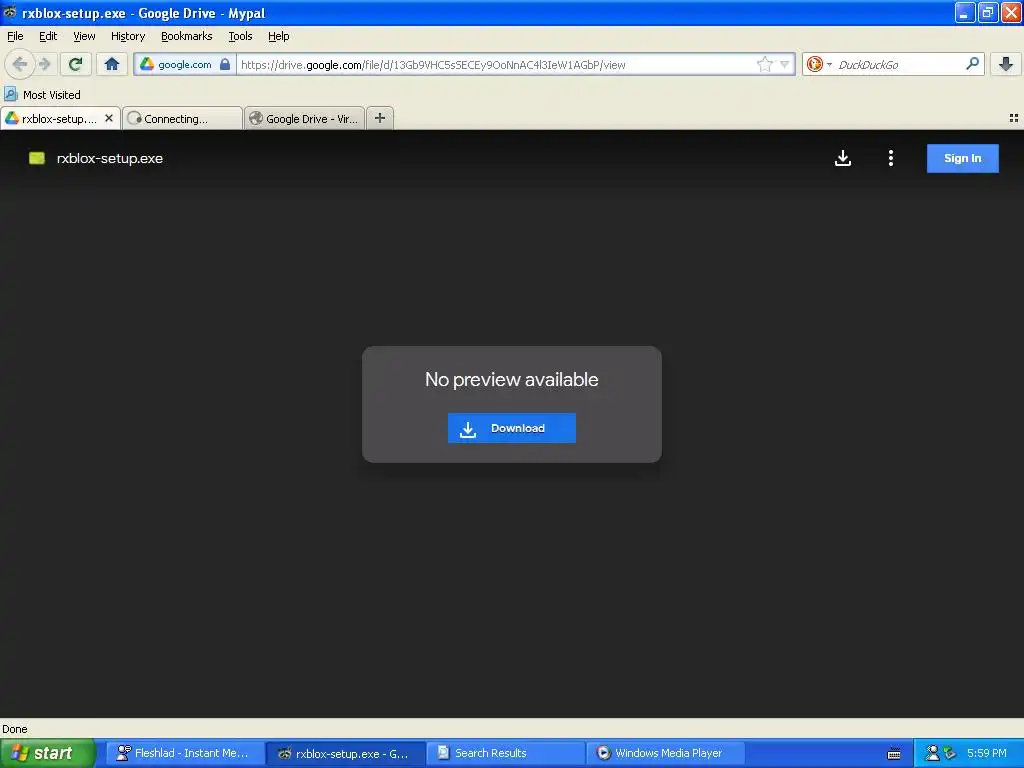Switch to the Google Drive - Vir... tab

304,118
